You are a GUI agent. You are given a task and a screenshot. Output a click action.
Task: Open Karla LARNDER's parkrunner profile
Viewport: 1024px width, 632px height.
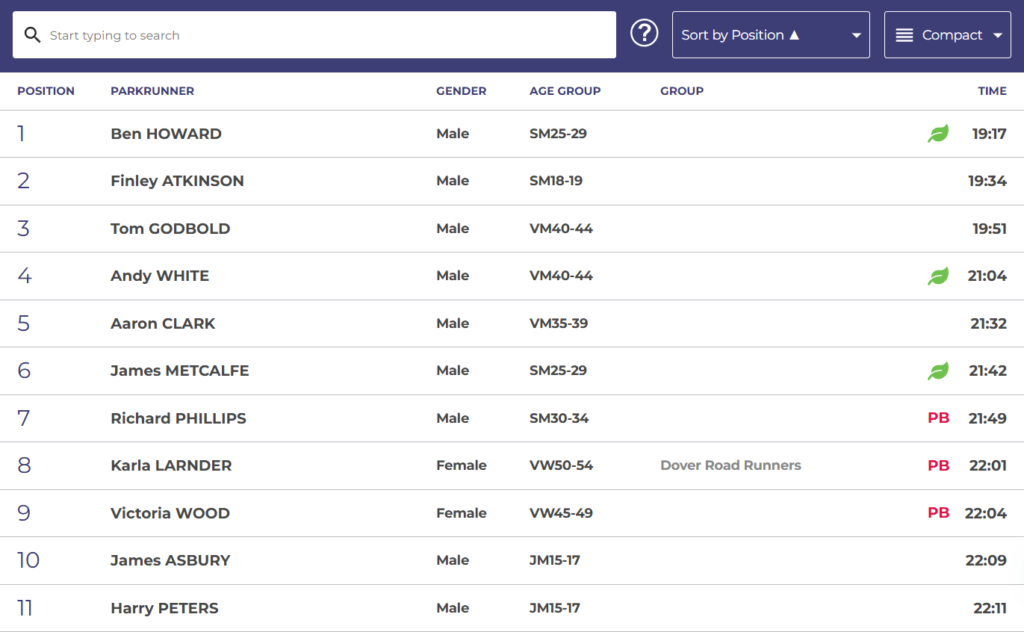171,466
